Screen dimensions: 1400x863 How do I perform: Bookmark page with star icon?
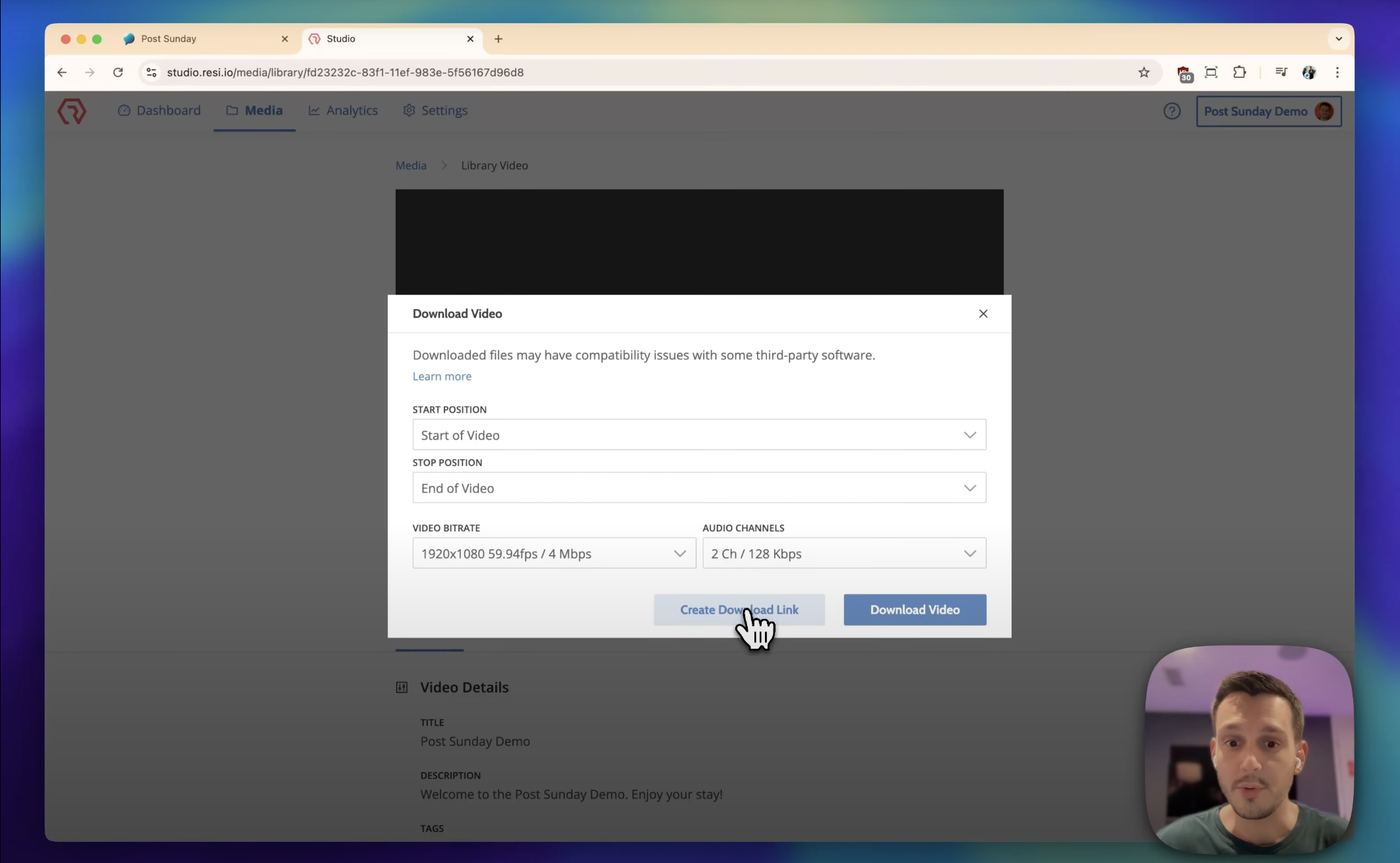coord(1143,73)
